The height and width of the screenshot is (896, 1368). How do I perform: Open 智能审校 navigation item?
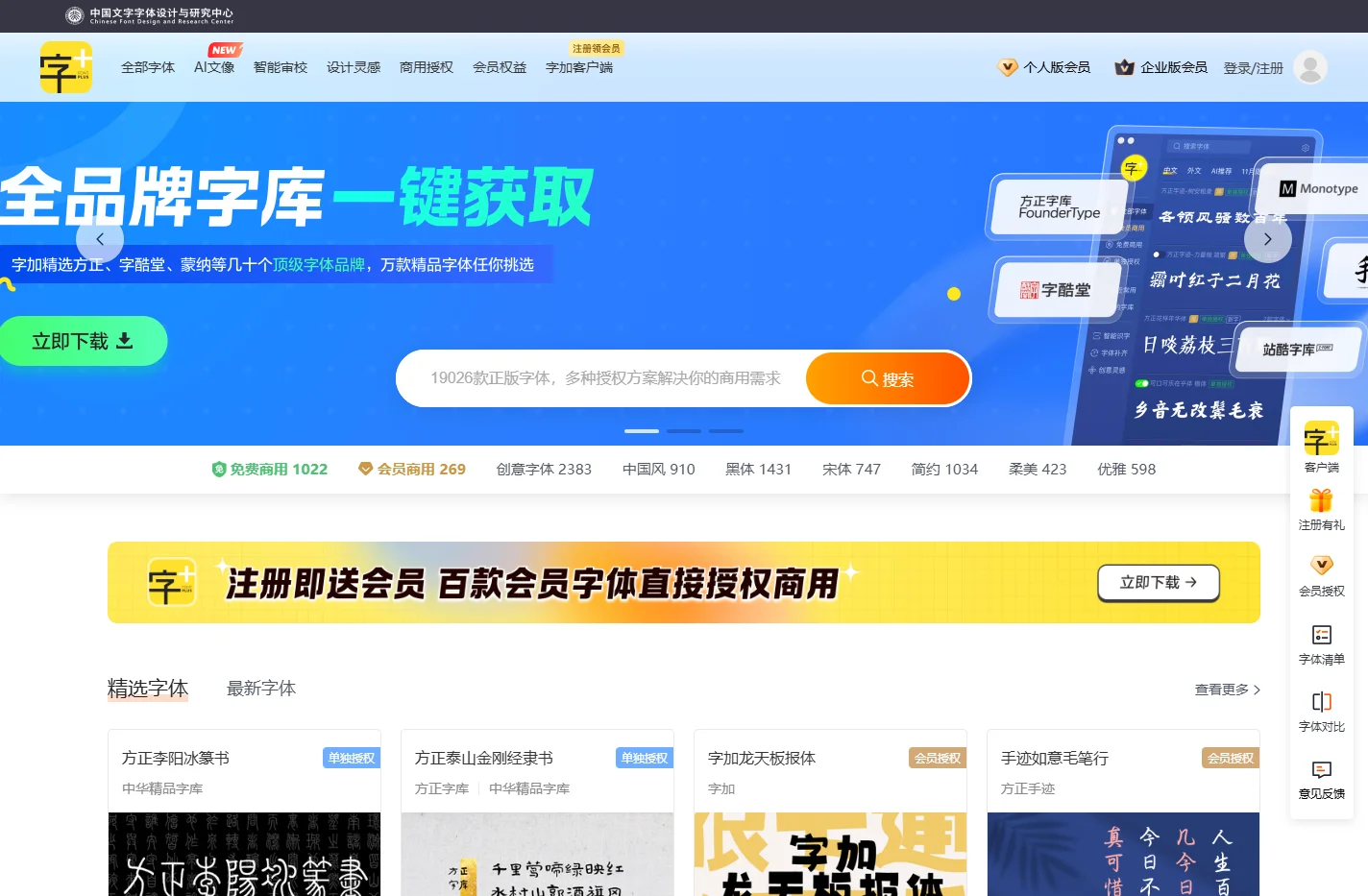coord(281,67)
